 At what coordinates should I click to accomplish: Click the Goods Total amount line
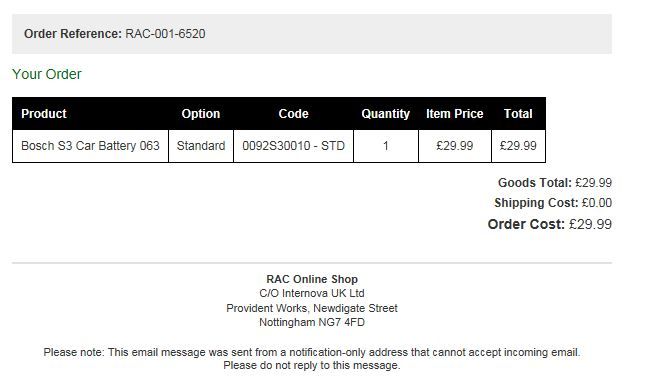click(555, 183)
